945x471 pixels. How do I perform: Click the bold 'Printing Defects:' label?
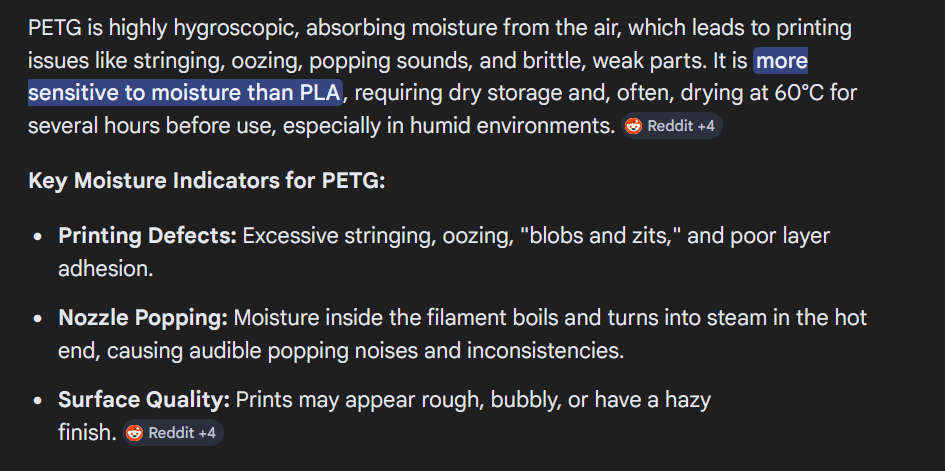coord(147,236)
